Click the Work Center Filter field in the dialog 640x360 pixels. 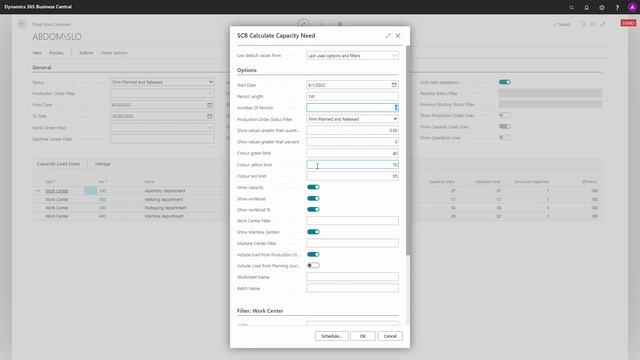(352, 221)
